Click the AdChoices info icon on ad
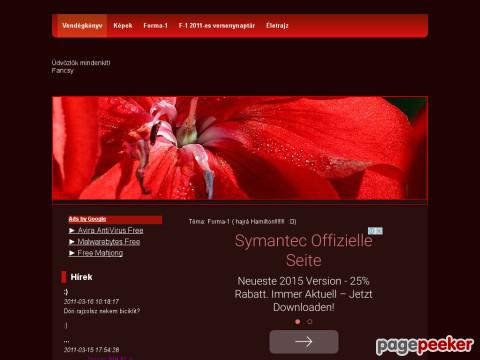Screen dimensions: 480x360 (x=375, y=231)
